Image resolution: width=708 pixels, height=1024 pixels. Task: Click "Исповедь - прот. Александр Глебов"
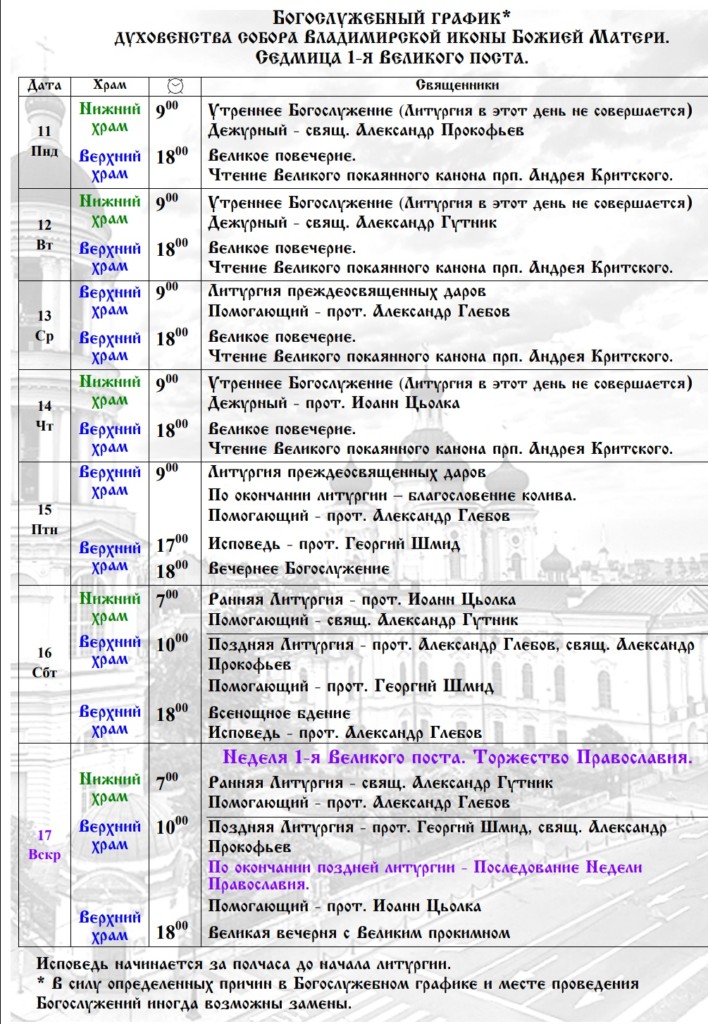click(x=345, y=732)
